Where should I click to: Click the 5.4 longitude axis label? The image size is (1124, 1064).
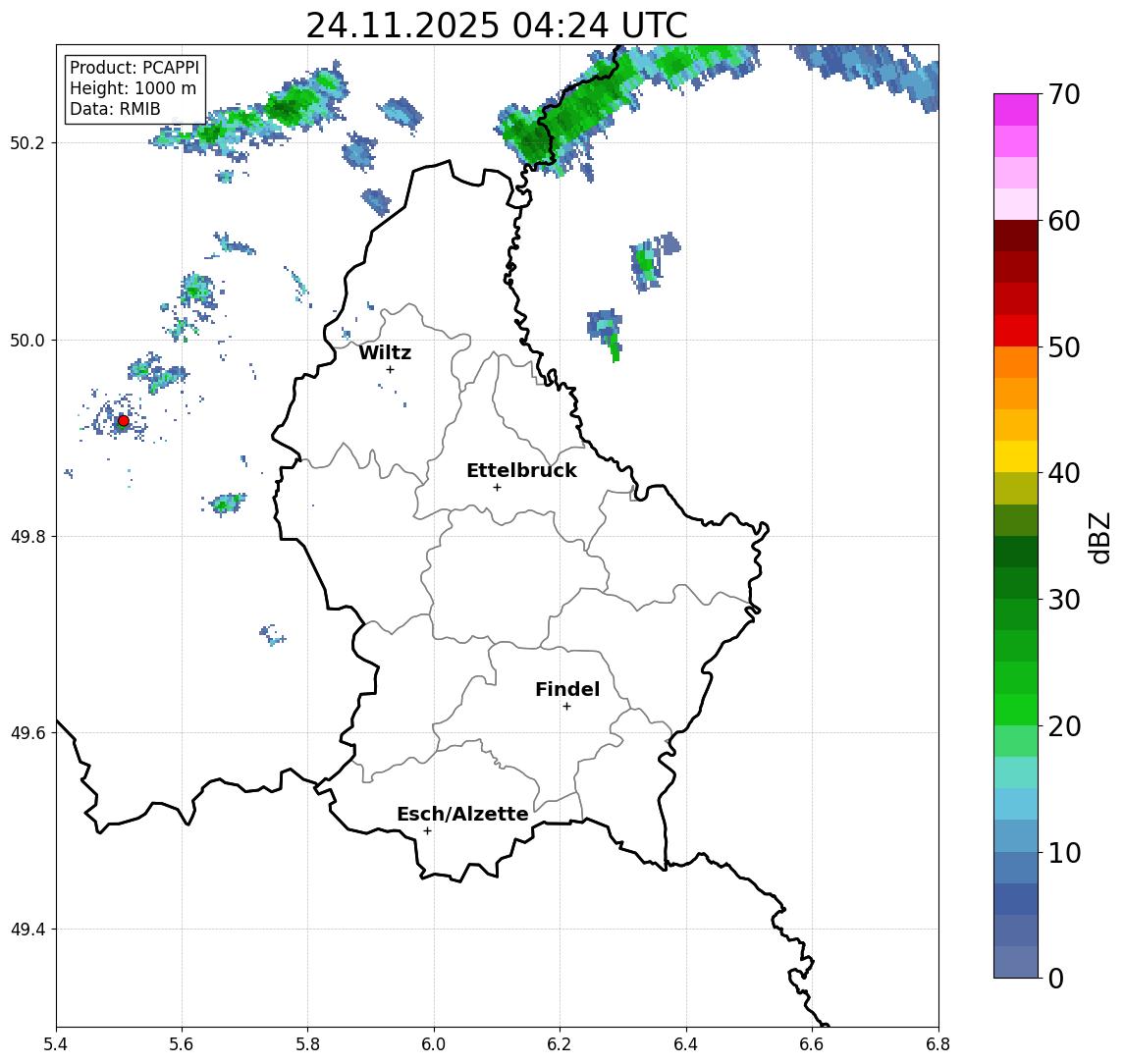pyautogui.click(x=56, y=1044)
